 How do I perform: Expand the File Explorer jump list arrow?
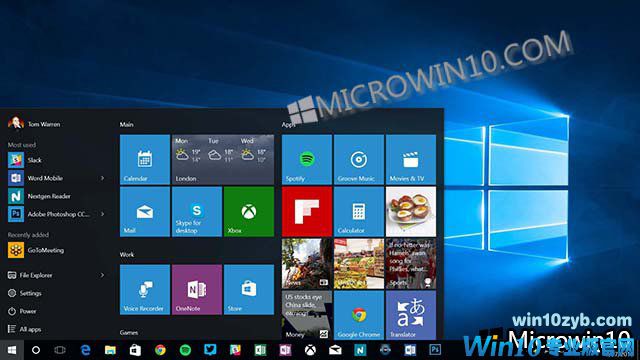(x=102, y=275)
